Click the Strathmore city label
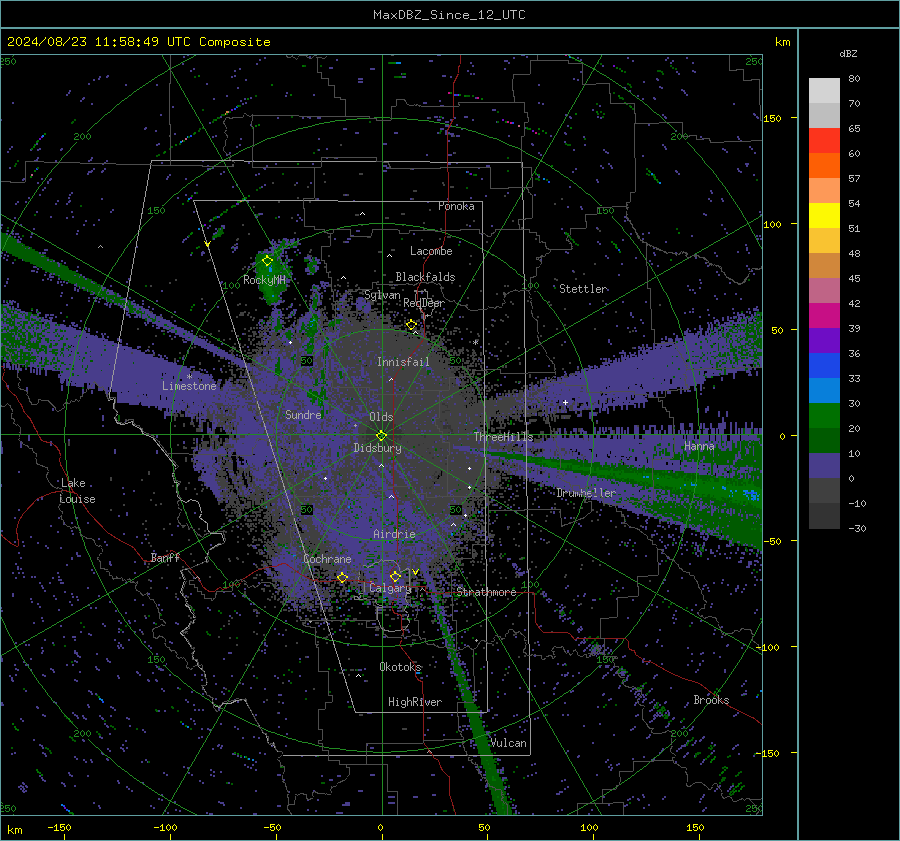This screenshot has width=900, height=841. click(x=486, y=592)
